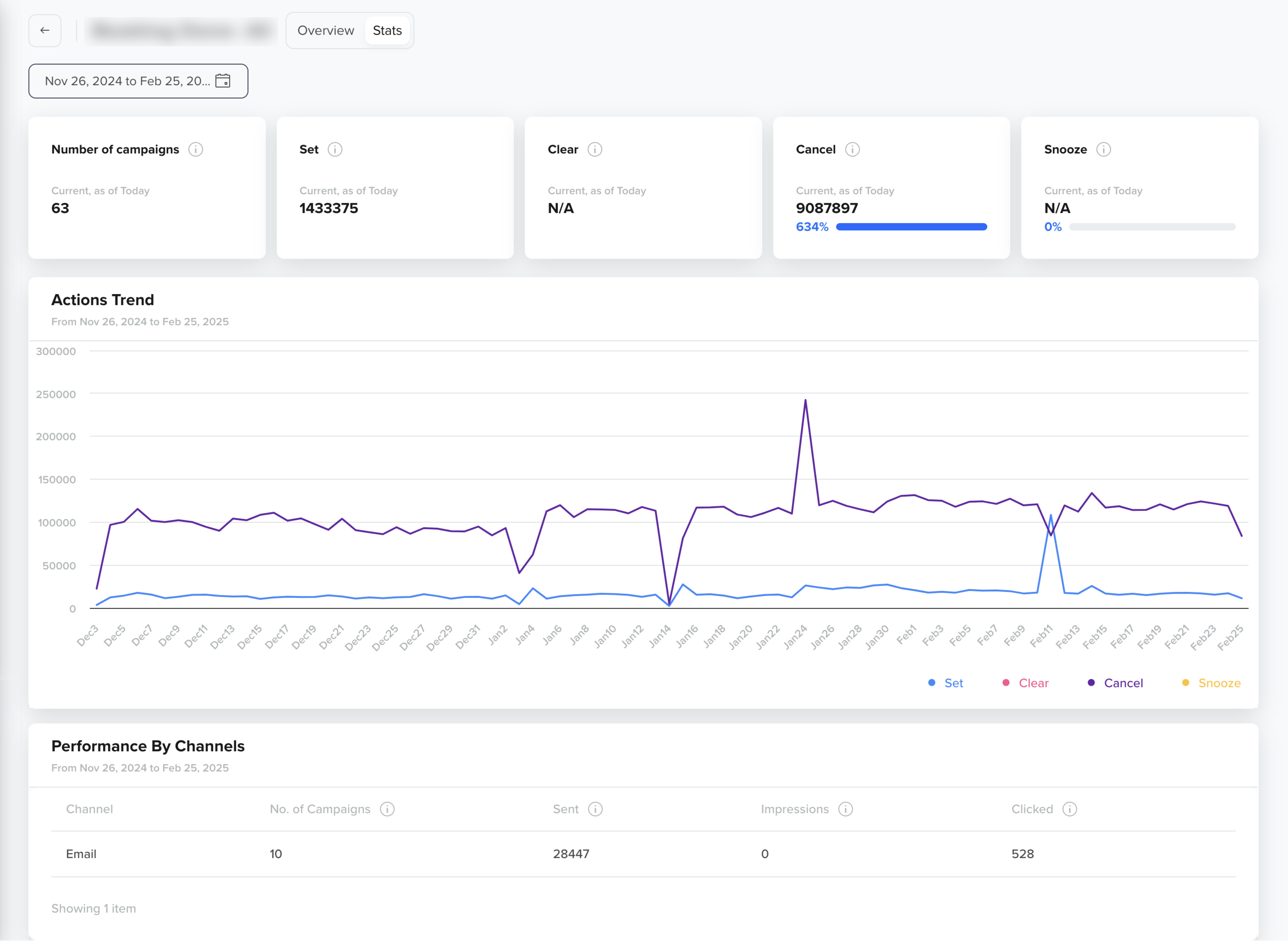Click the Set value 1433375
This screenshot has width=1288, height=941.
tap(329, 208)
